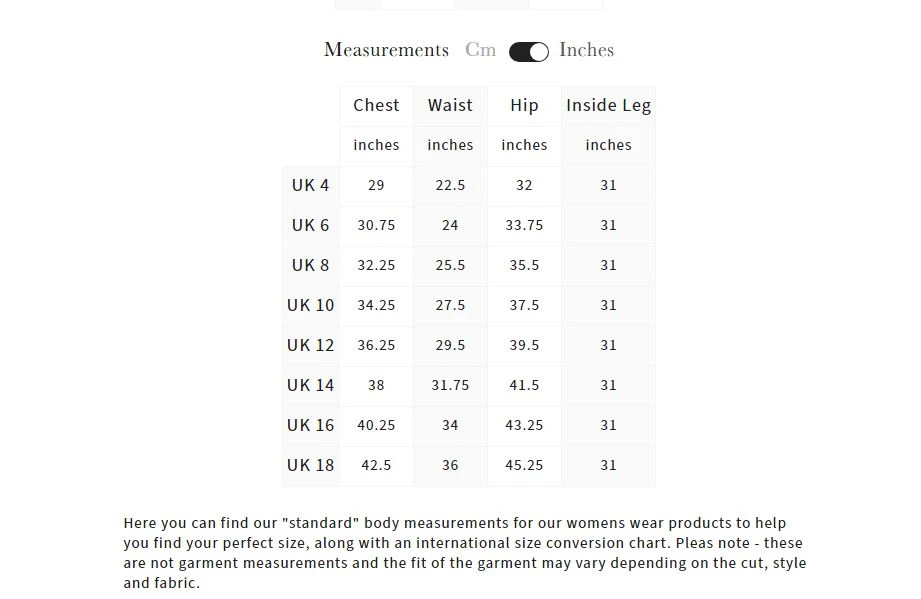Select the UK 16 size row label
Image resolution: width=921 pixels, height=599 pixels.
coord(310,425)
